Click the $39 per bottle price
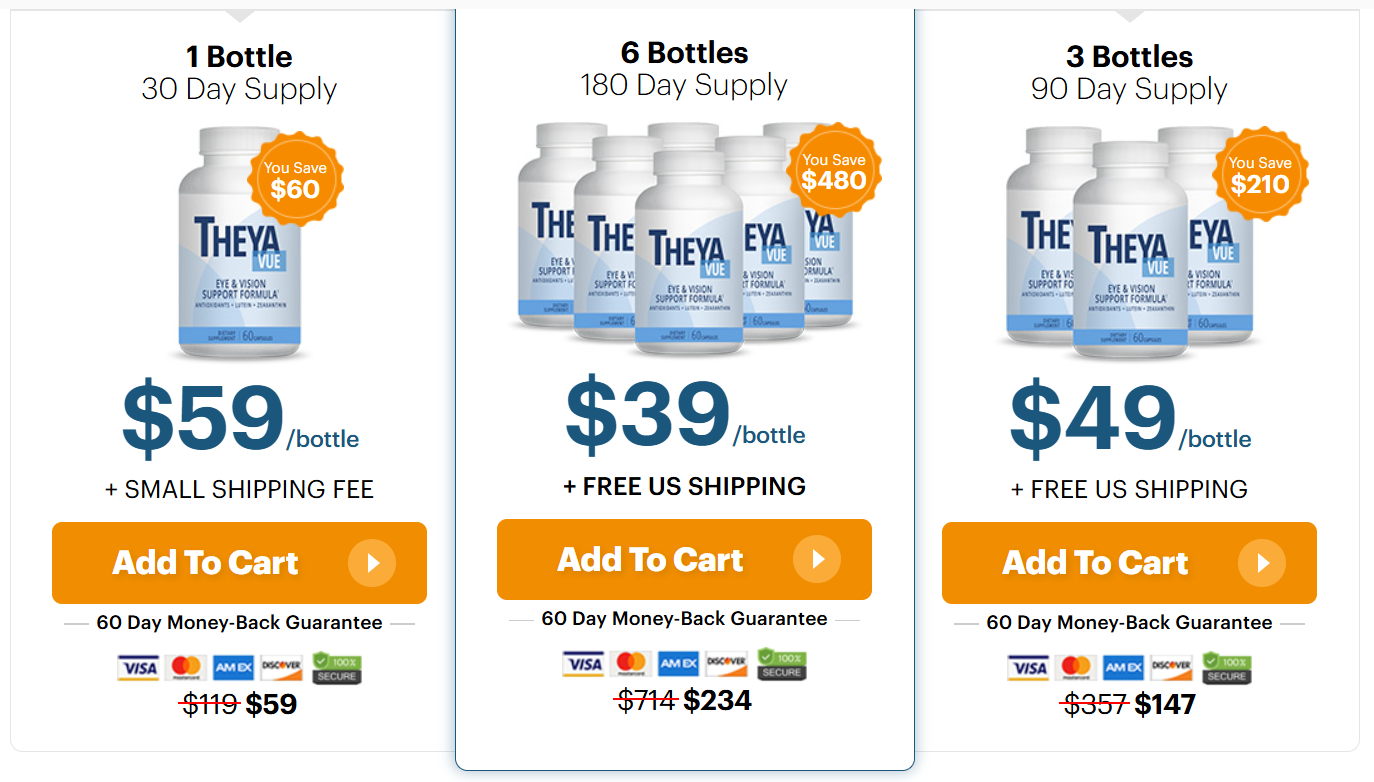 (x=649, y=414)
